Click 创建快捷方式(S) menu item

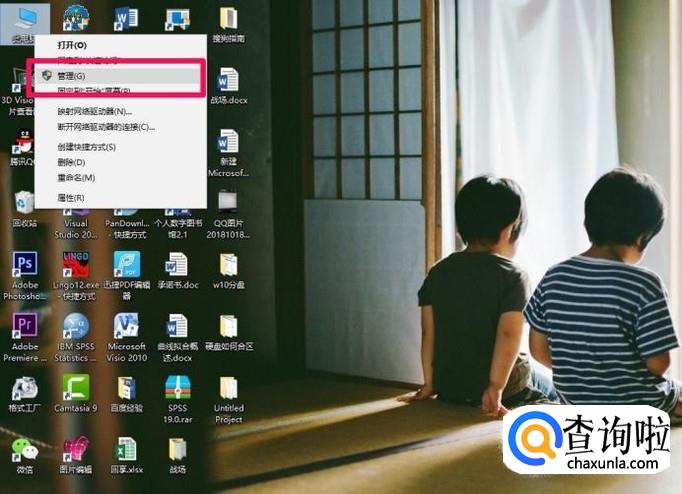tap(87, 147)
